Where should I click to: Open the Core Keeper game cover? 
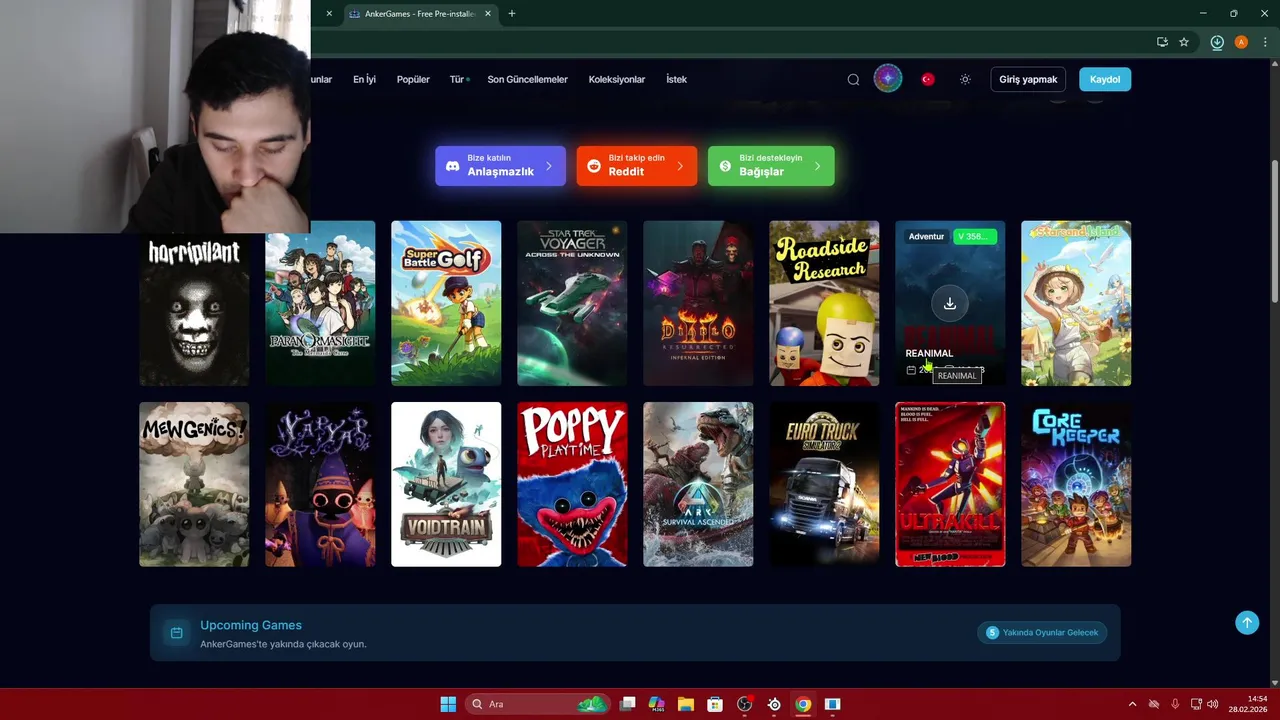(x=1076, y=484)
